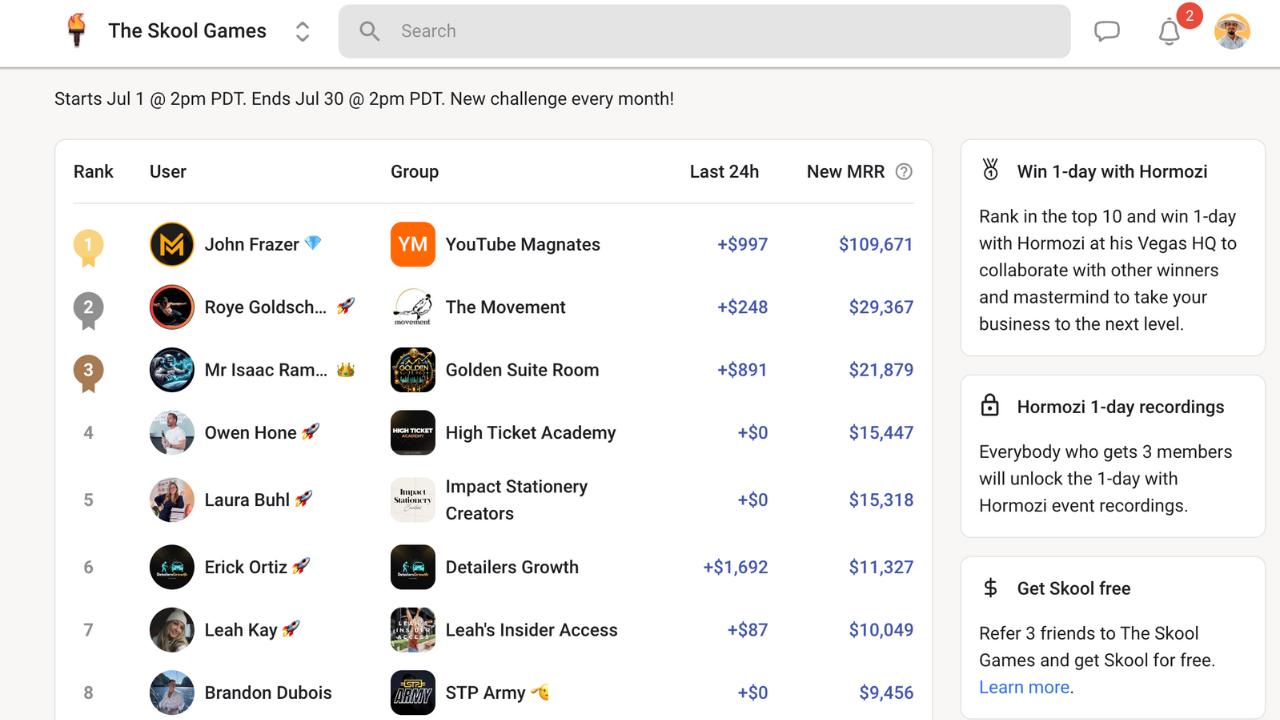Open the Detailers Growth group icon
Image resolution: width=1280 pixels, height=720 pixels.
point(413,567)
